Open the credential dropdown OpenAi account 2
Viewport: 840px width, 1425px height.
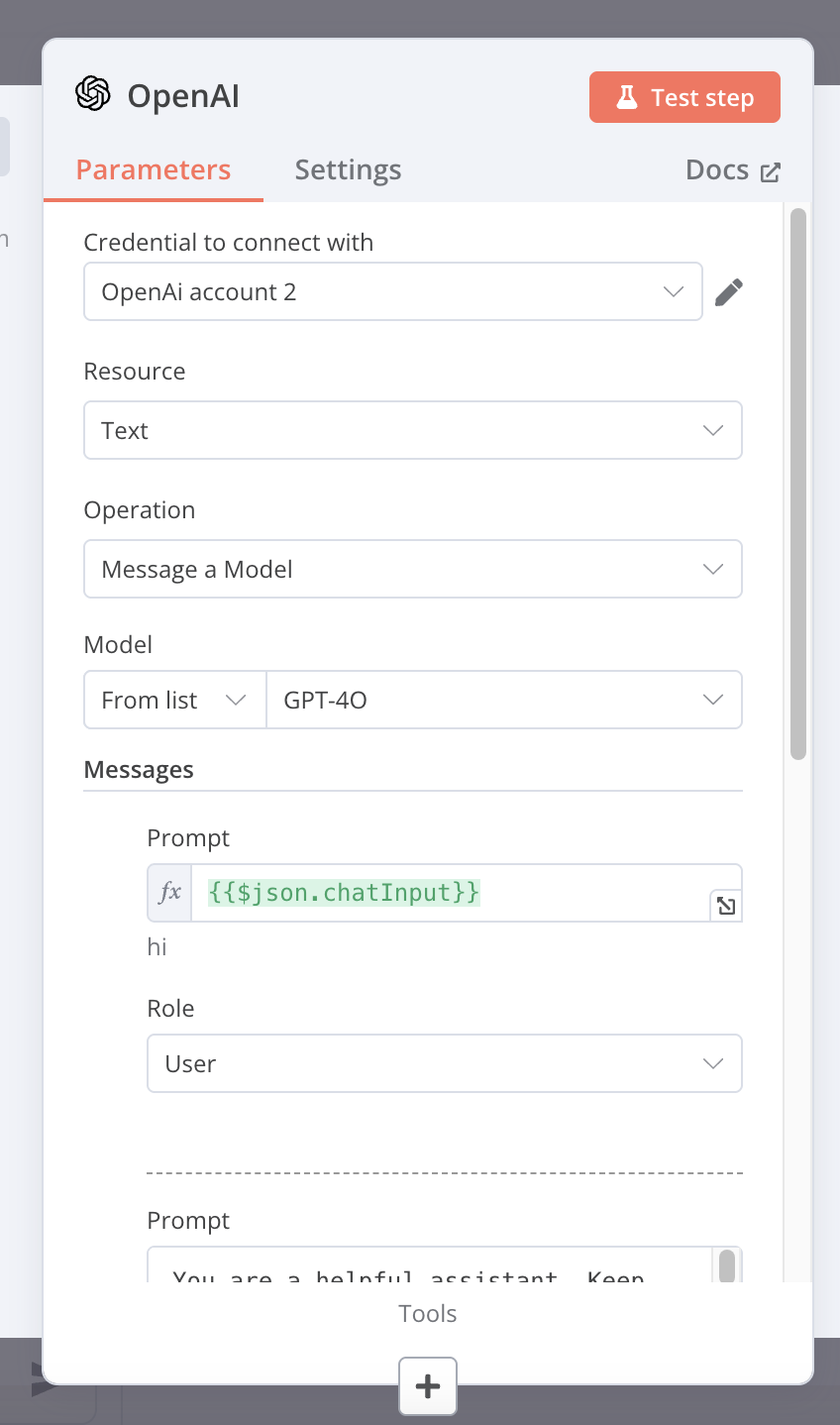tap(392, 292)
